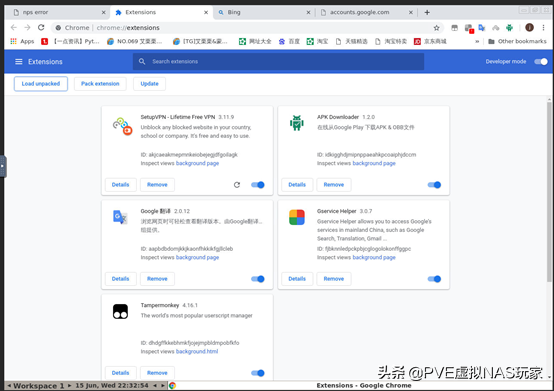Remove the Tampermonkey extension
The image size is (554, 391).
pyautogui.click(x=157, y=373)
